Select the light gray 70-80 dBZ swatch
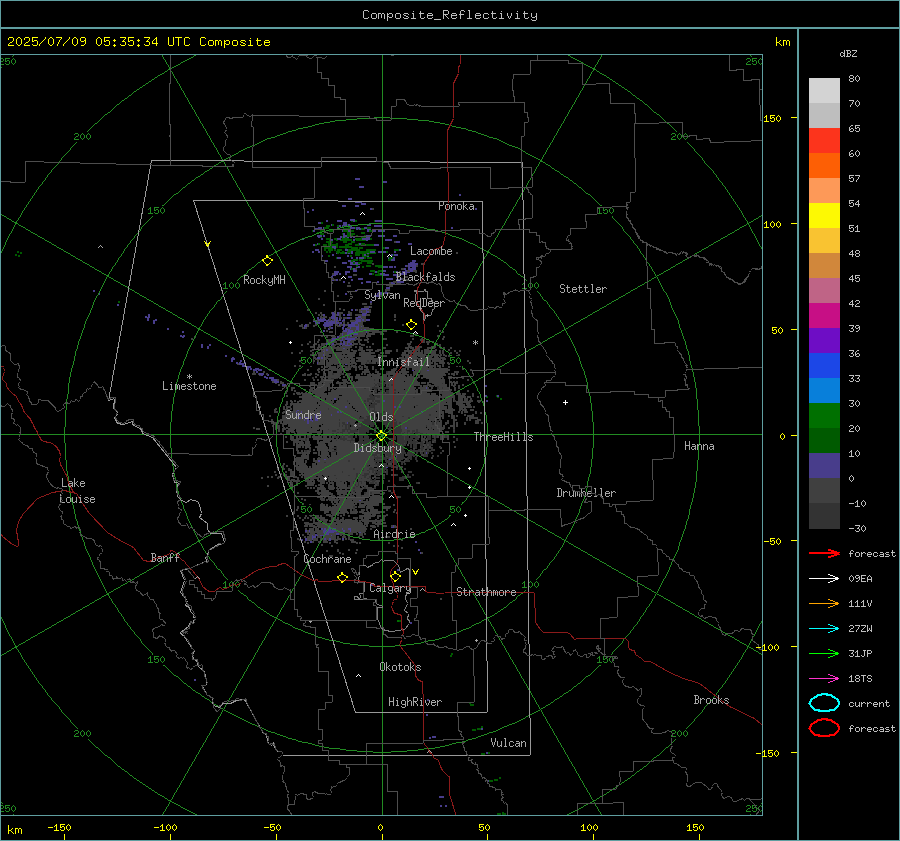This screenshot has width=900, height=841. point(824,91)
